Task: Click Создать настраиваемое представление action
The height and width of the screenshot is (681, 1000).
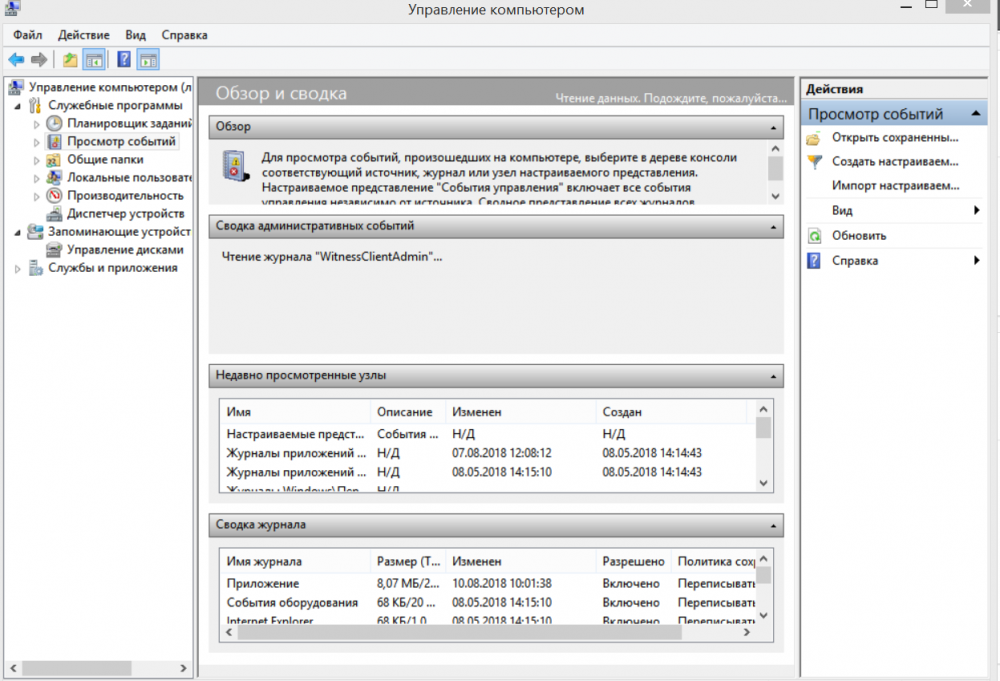Action: click(894, 161)
